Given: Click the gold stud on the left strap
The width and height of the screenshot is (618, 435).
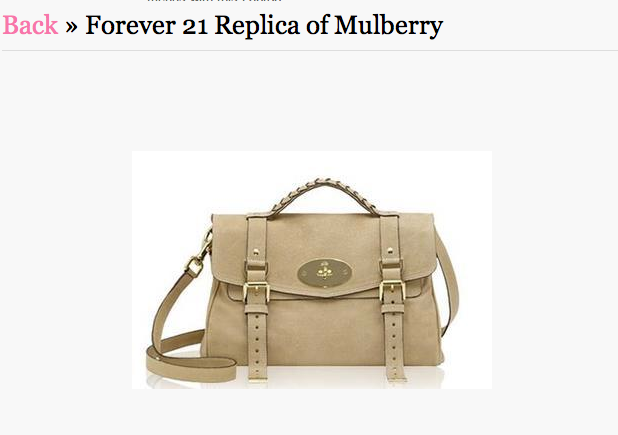Looking at the screenshot, I should pyautogui.click(x=256, y=251).
